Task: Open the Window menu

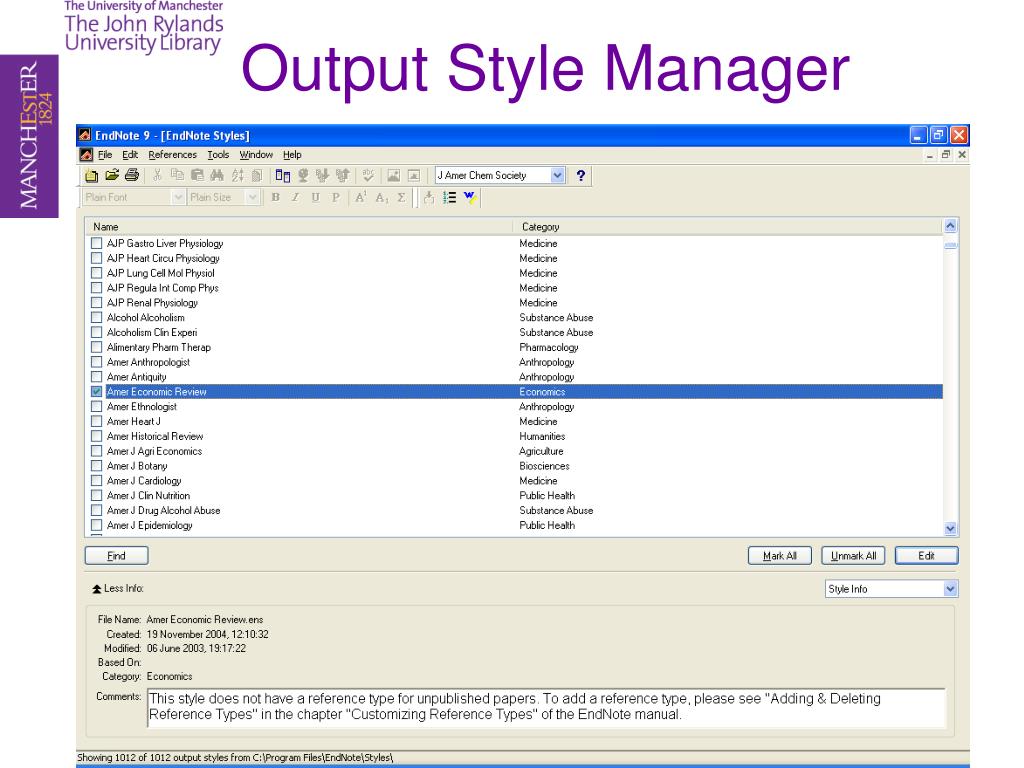Action: coord(256,155)
